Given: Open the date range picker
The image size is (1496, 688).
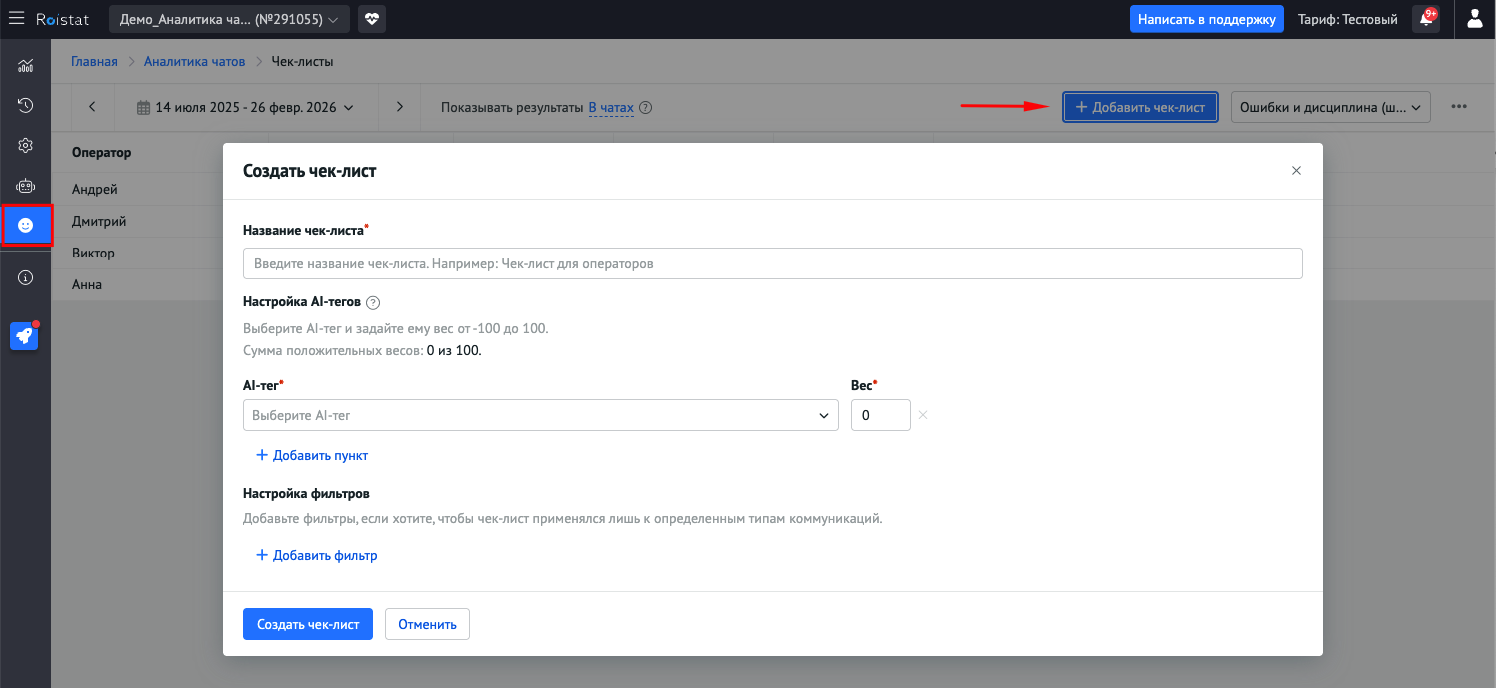Looking at the screenshot, I should 245,107.
